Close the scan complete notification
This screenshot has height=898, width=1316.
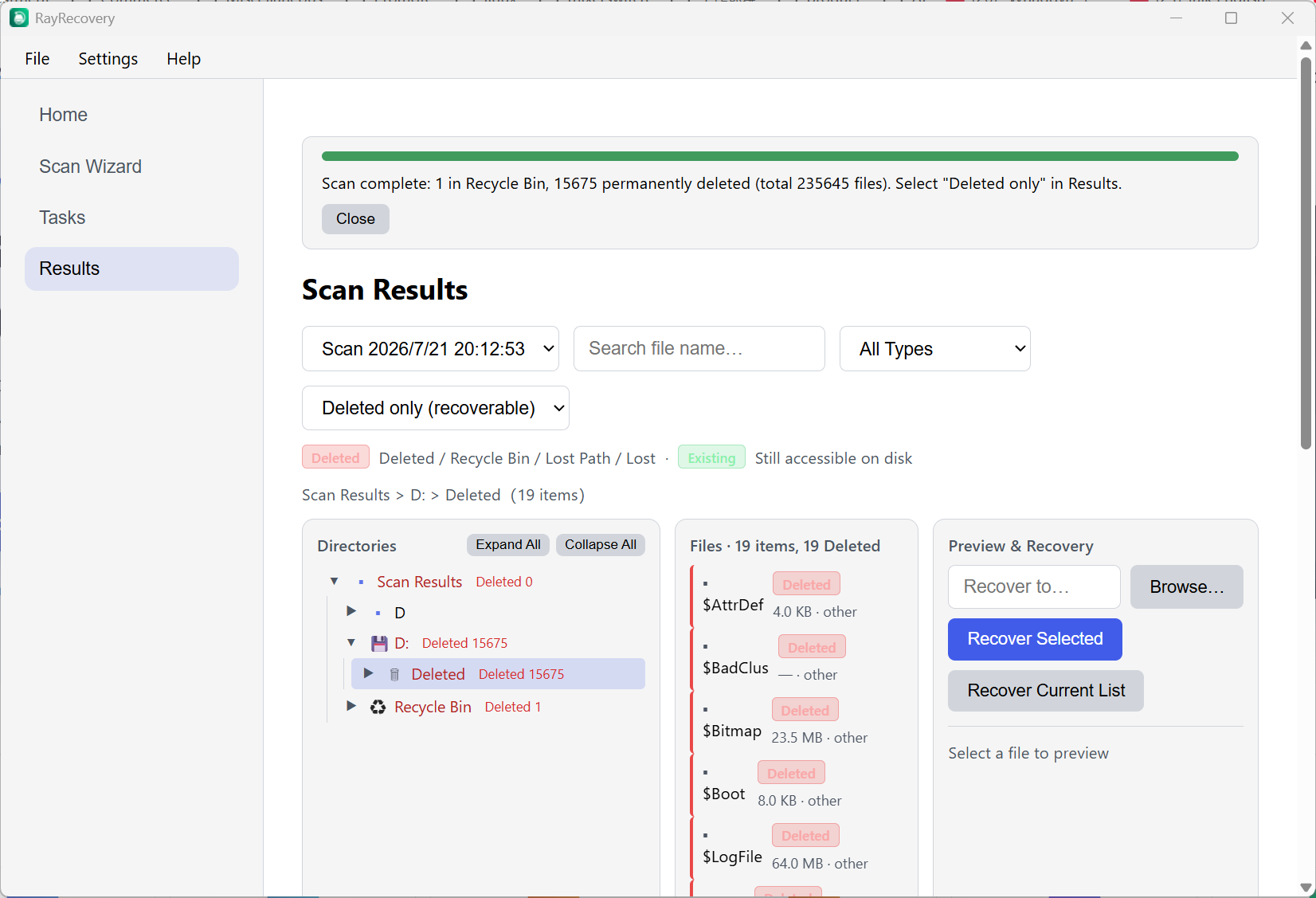click(x=355, y=219)
